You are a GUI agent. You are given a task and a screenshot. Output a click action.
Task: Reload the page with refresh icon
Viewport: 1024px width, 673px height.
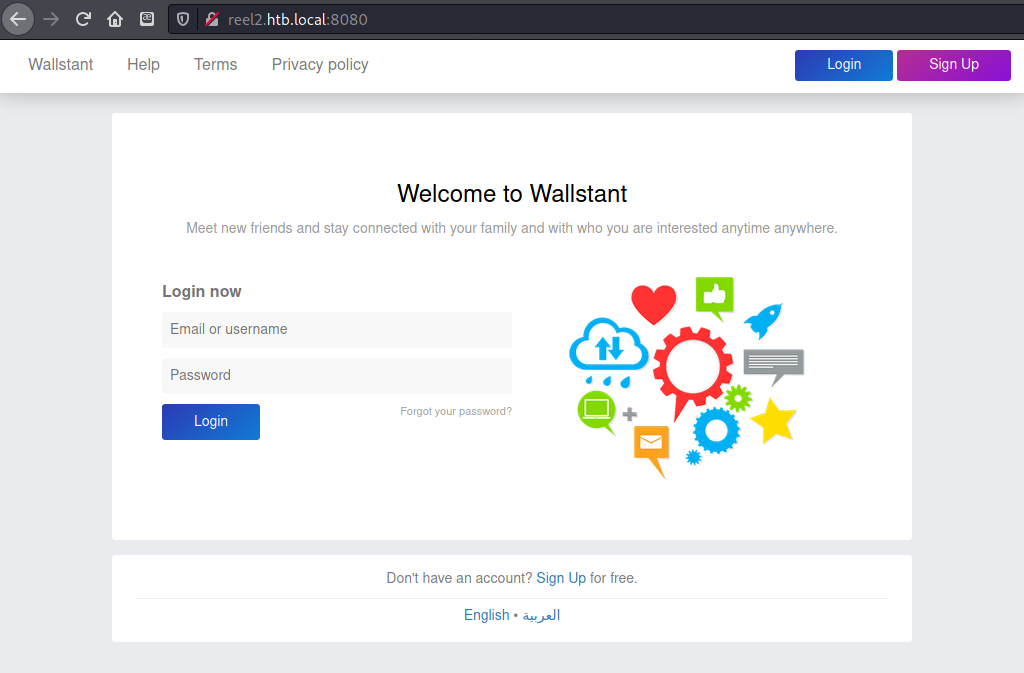83,19
